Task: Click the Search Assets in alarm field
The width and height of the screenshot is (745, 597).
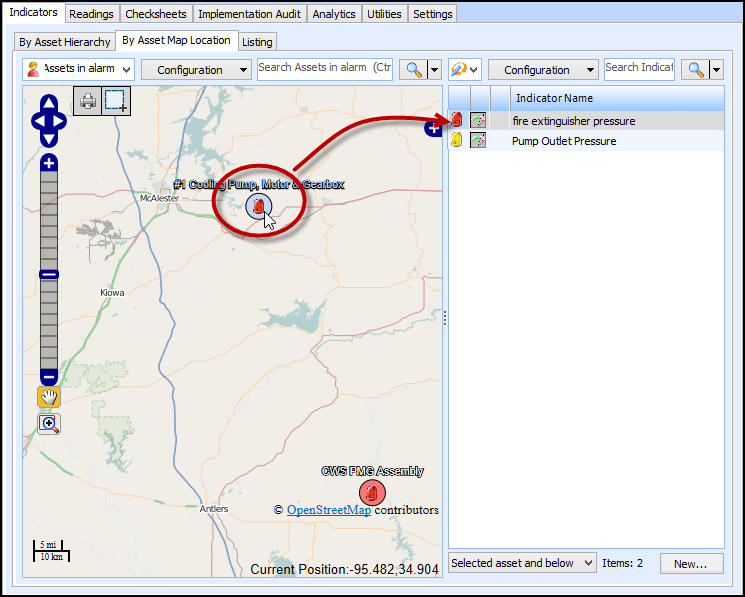Action: click(x=325, y=68)
